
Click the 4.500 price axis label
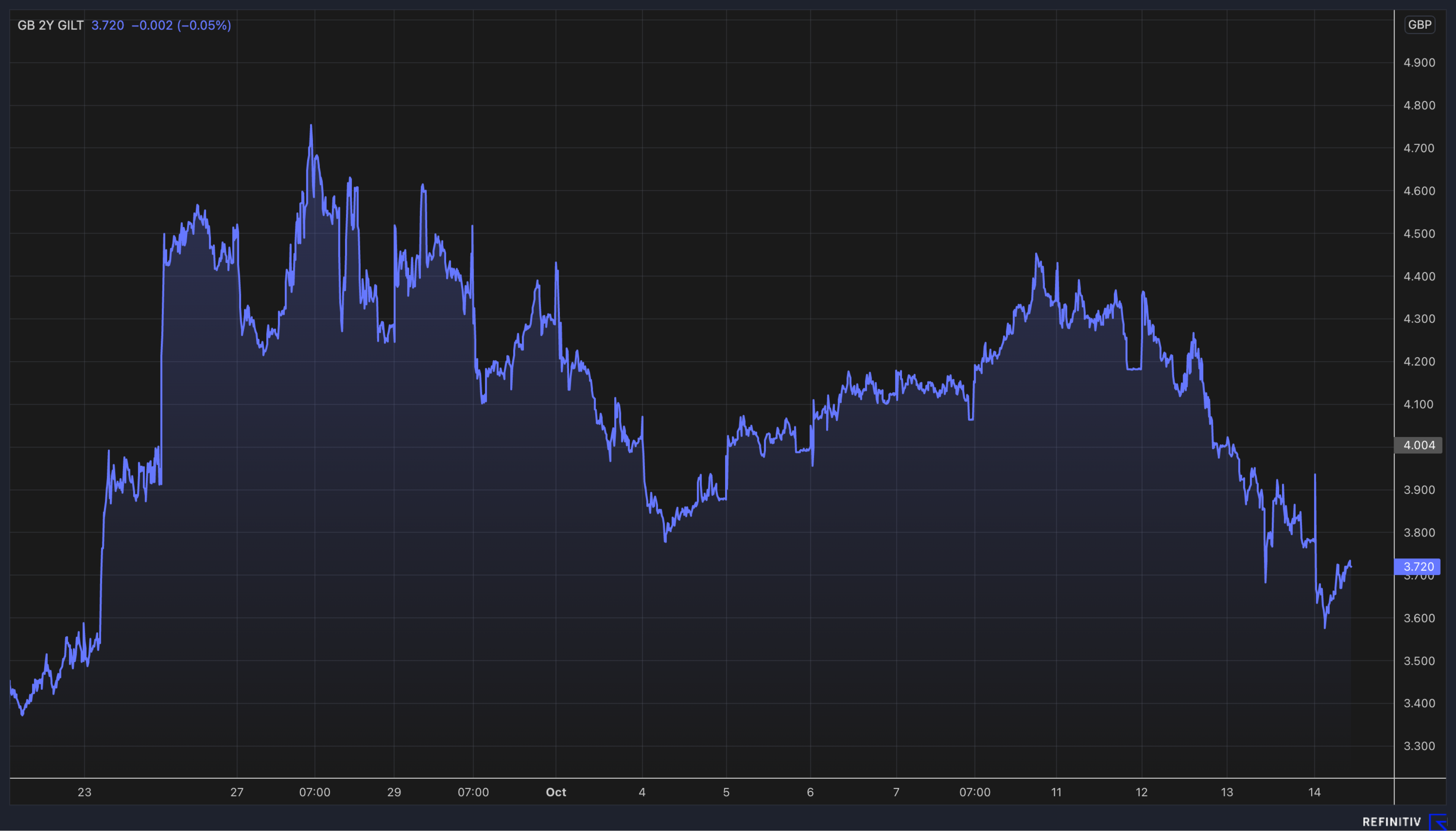[x=1419, y=234]
